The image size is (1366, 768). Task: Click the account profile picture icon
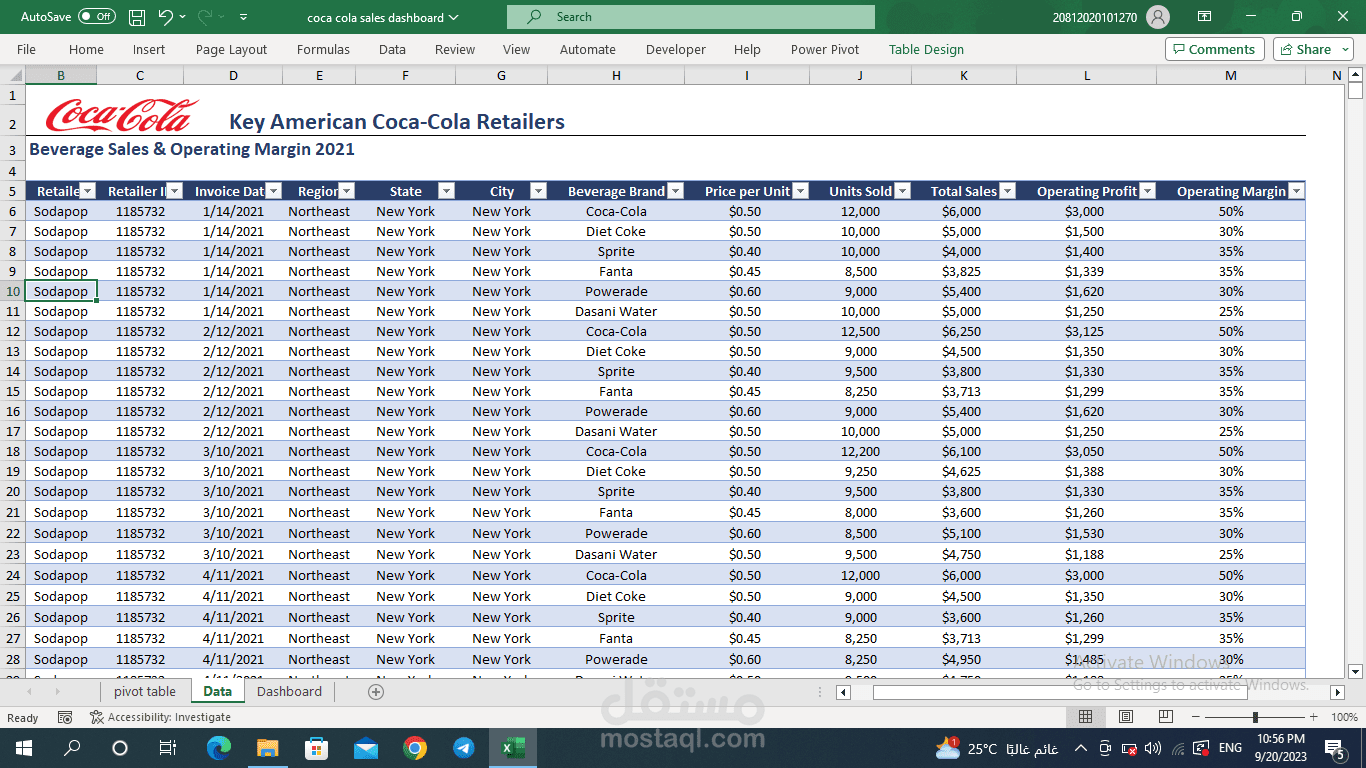click(x=1158, y=17)
